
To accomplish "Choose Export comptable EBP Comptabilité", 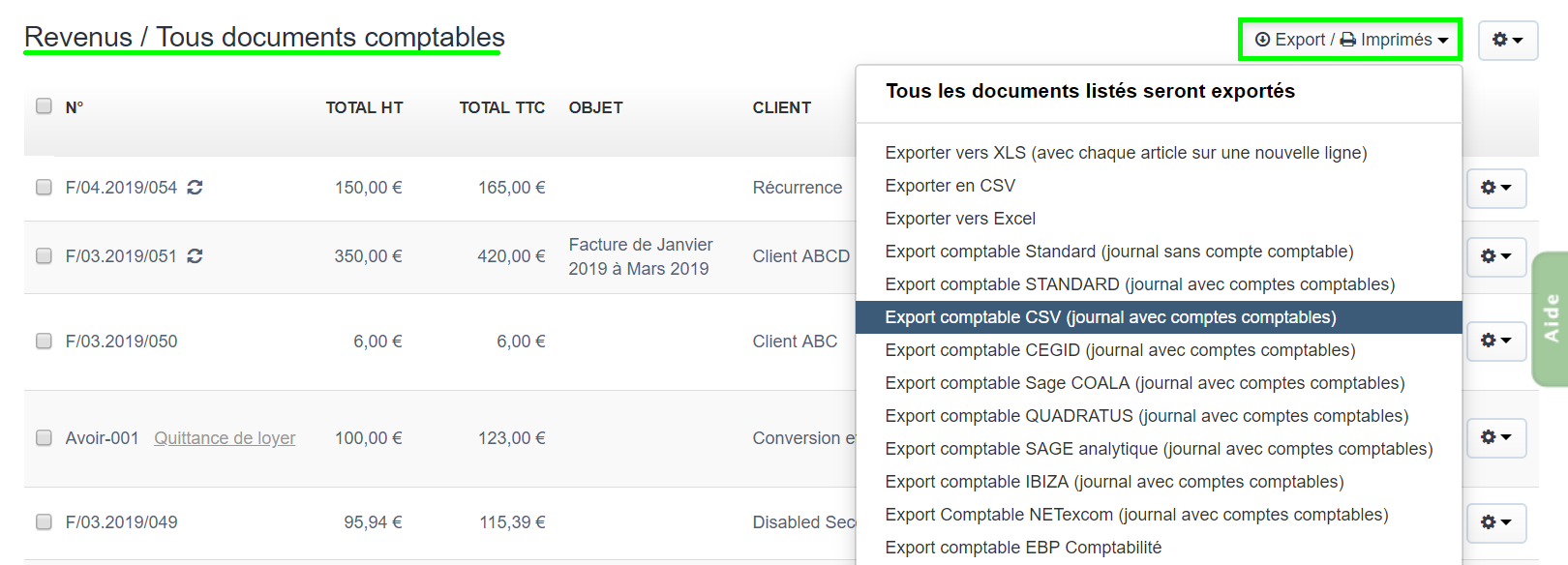I will [1159, 548].
